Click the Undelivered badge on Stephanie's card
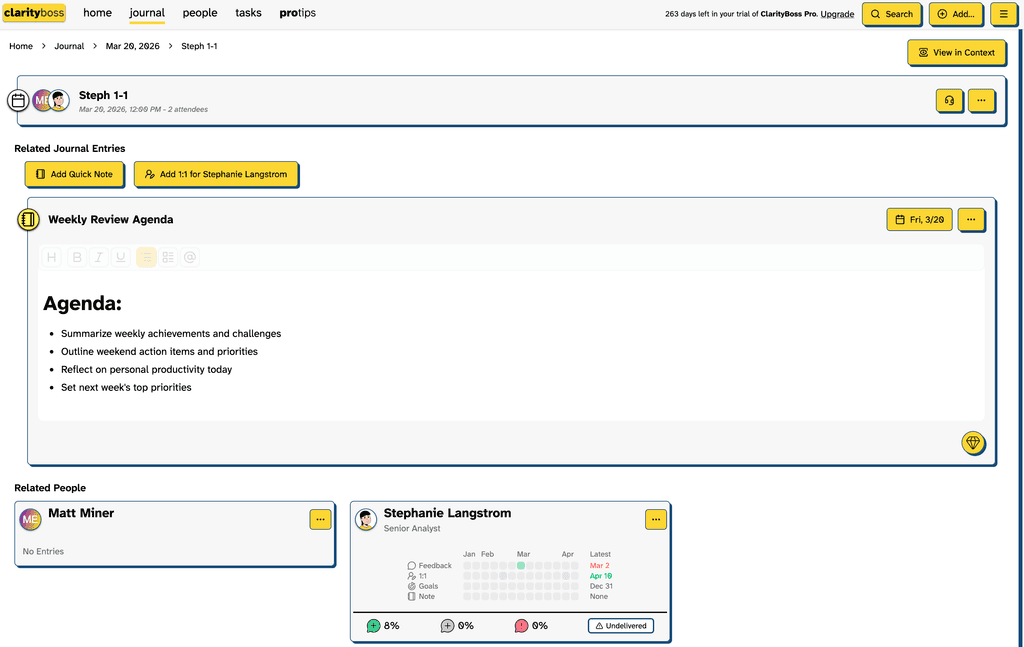The image size is (1024, 647). click(620, 626)
